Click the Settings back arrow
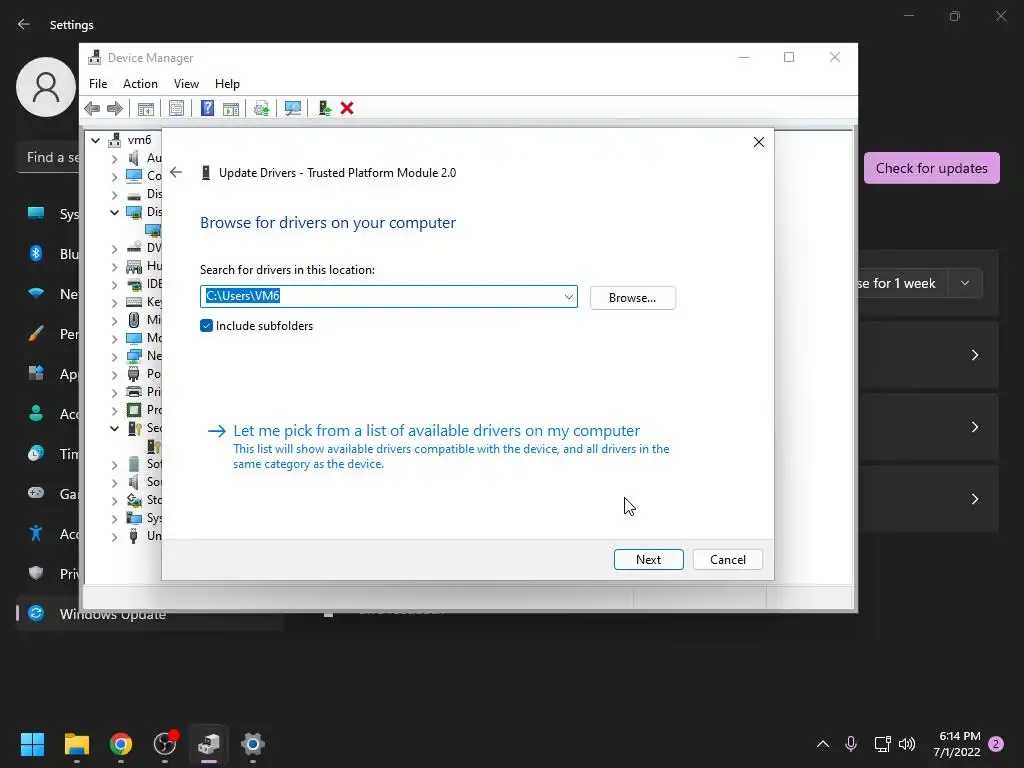The image size is (1024, 768). click(x=24, y=24)
